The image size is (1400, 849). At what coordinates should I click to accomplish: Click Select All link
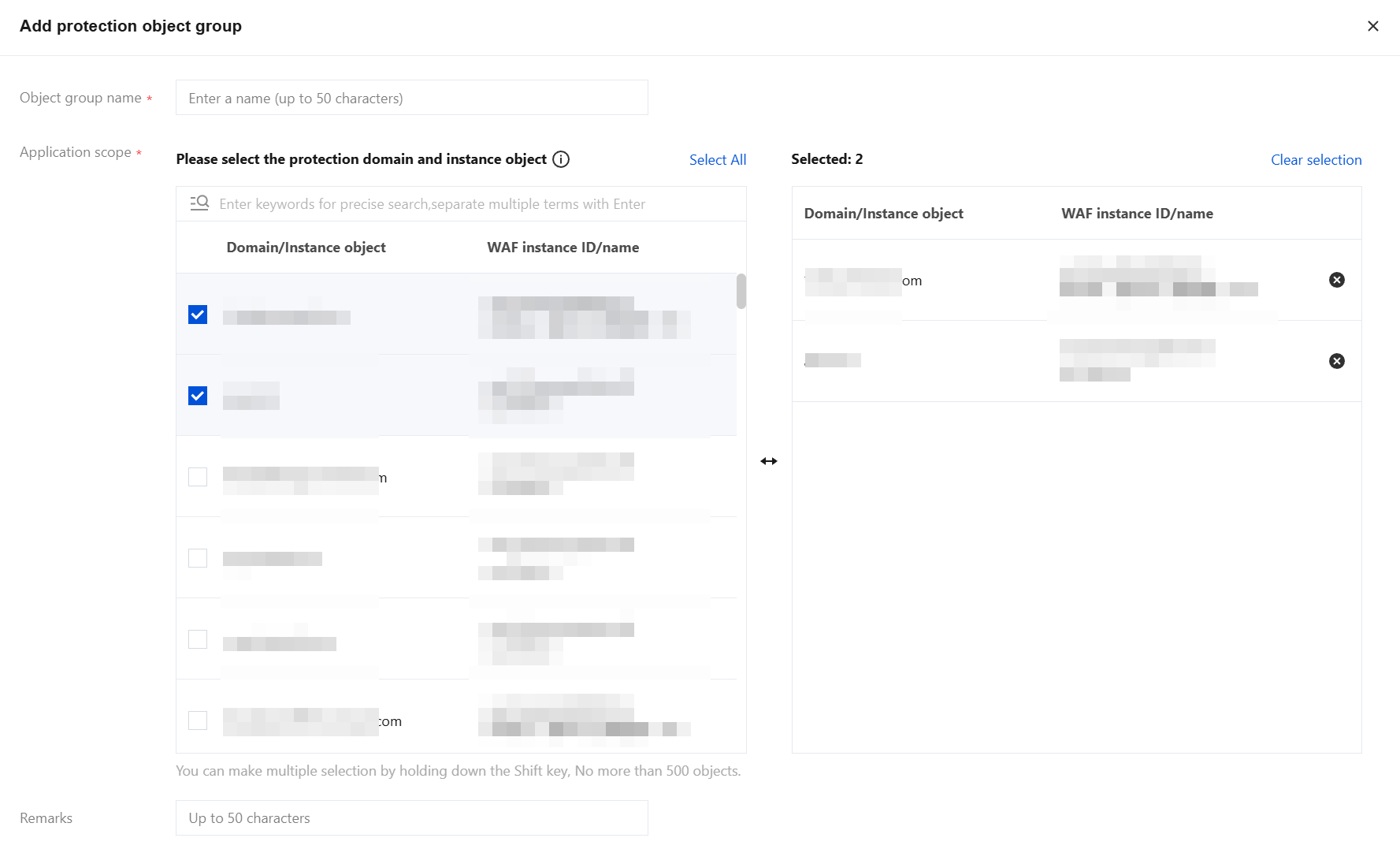click(x=717, y=160)
